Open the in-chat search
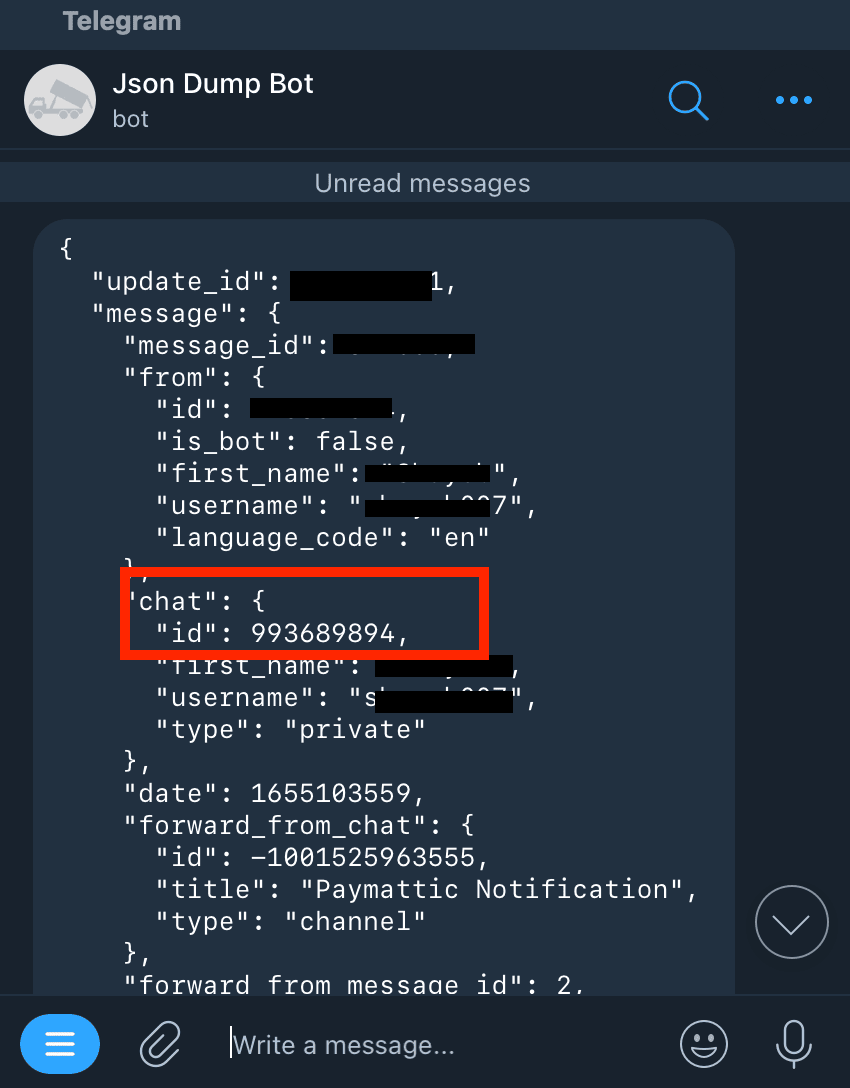This screenshot has width=850, height=1088. [688, 100]
